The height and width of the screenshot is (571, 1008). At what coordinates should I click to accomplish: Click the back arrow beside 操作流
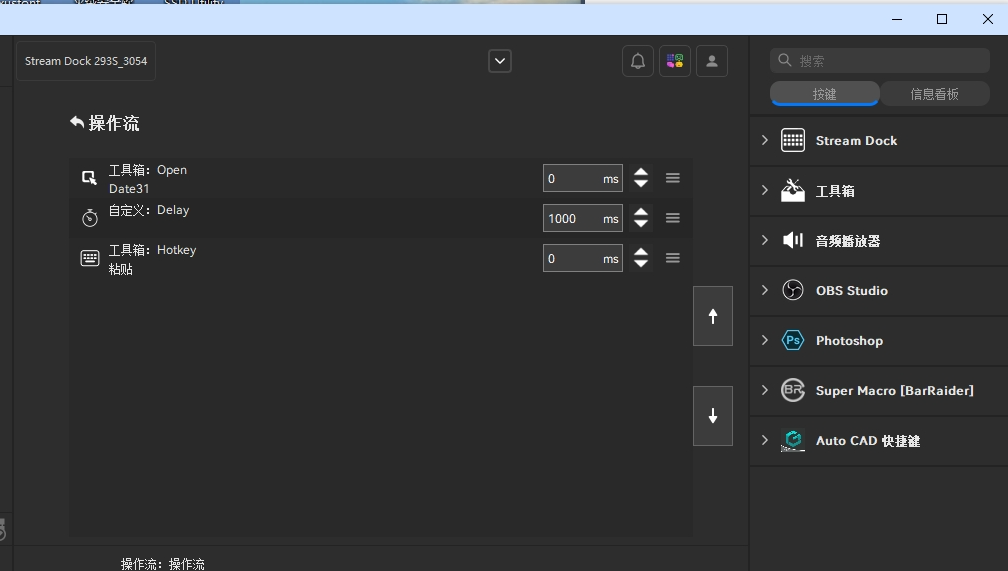[x=77, y=122]
